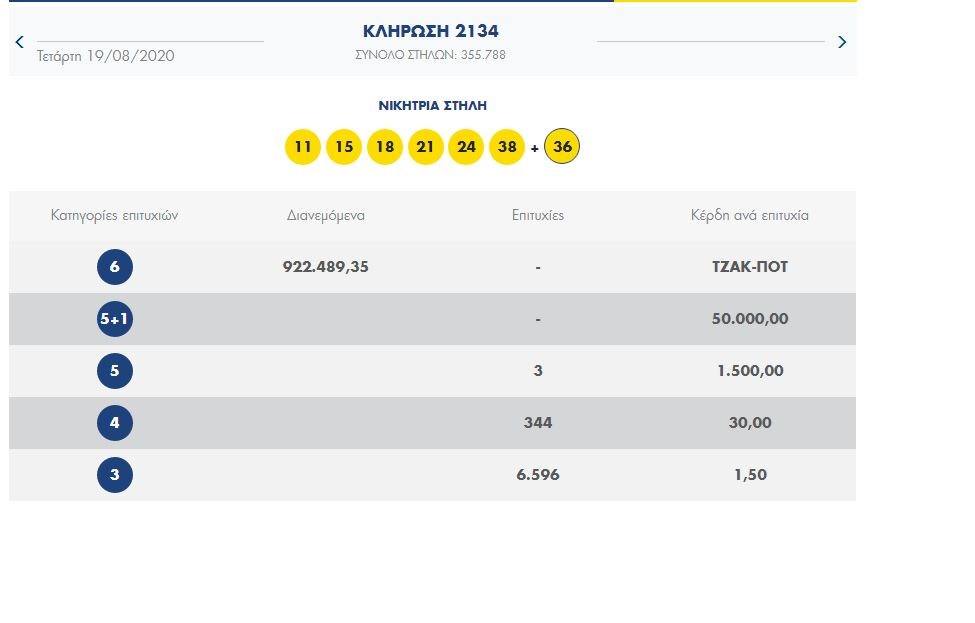The image size is (975, 623).
Task: Click the yellow winning number 11 ball
Action: (x=303, y=147)
